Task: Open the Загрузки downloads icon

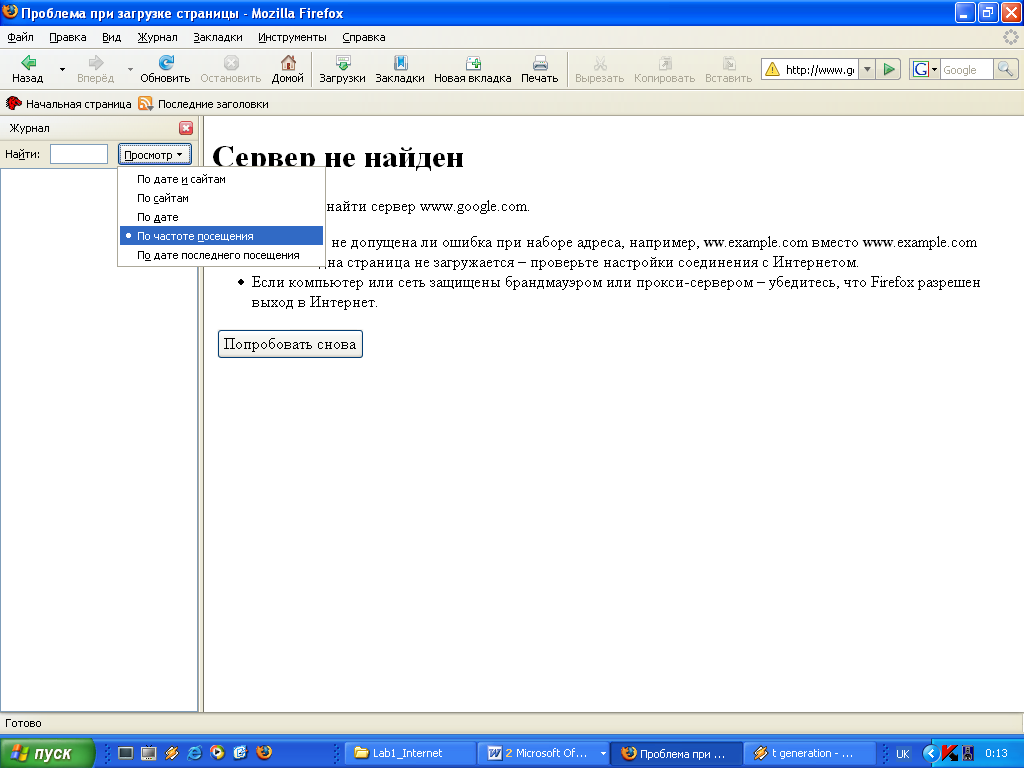Action: [343, 63]
